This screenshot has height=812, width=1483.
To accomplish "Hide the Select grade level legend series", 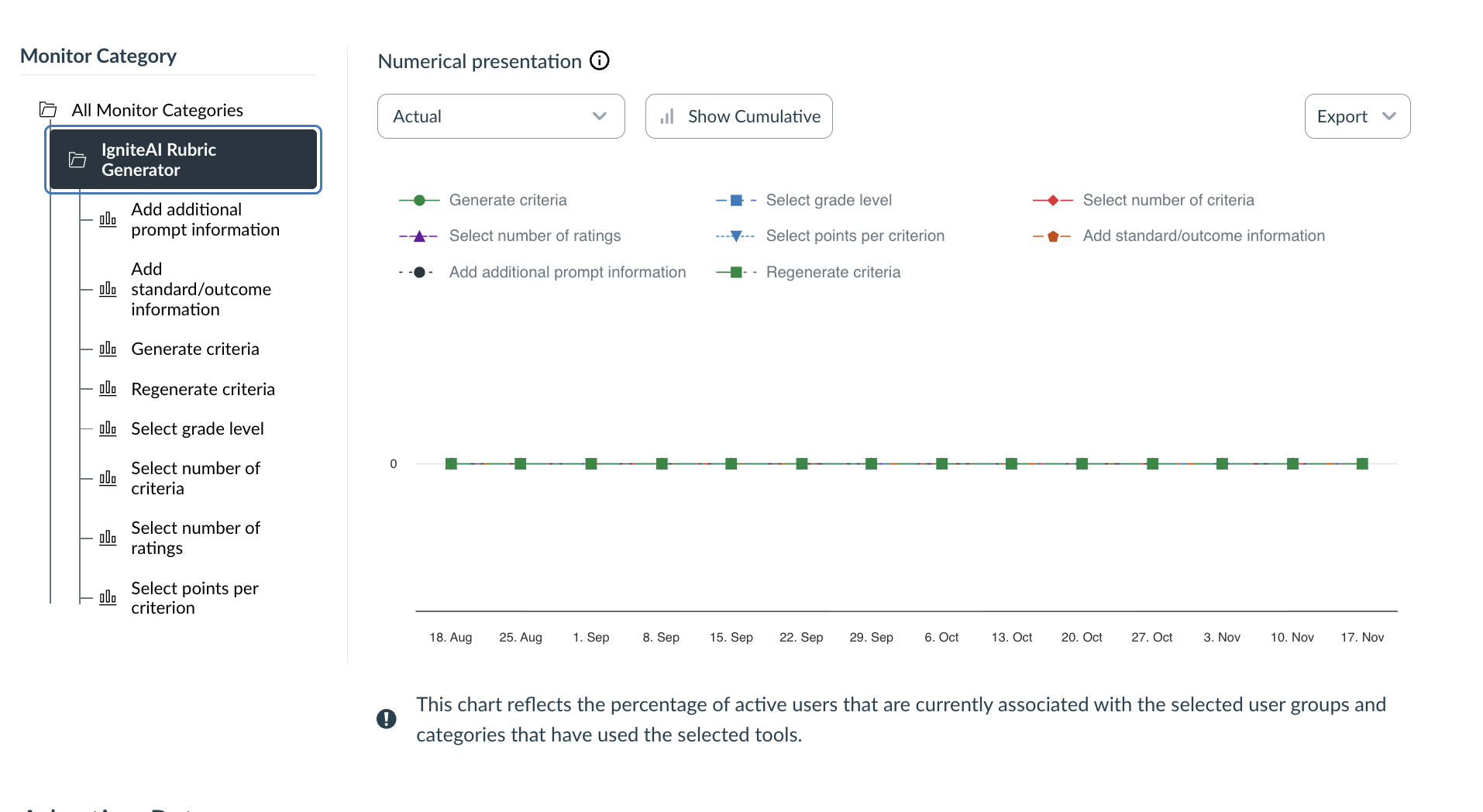I will point(828,200).
